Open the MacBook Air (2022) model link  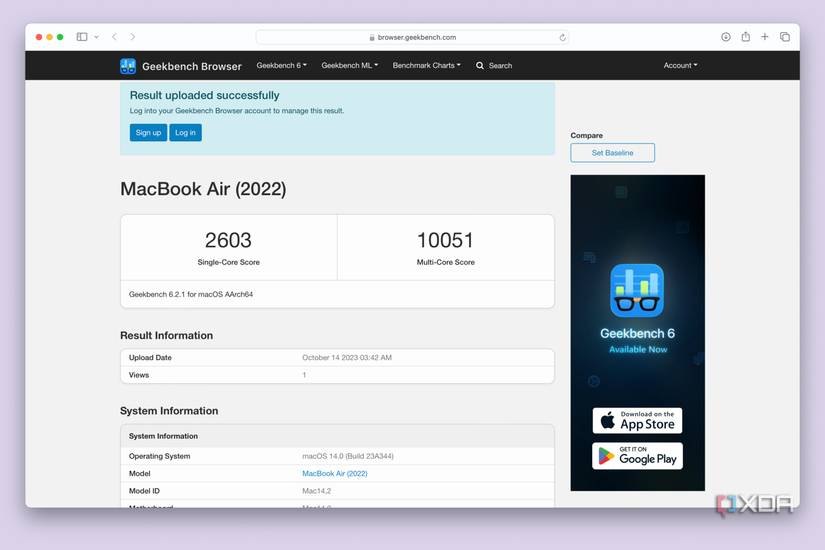(x=335, y=474)
